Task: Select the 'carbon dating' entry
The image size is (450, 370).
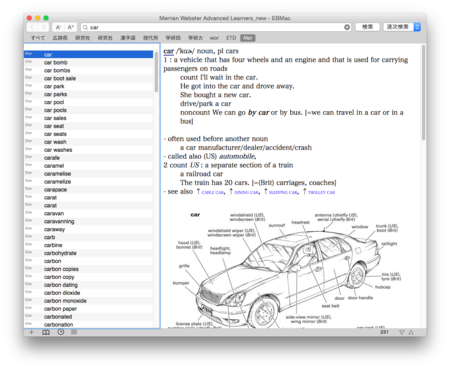Action: (88, 285)
